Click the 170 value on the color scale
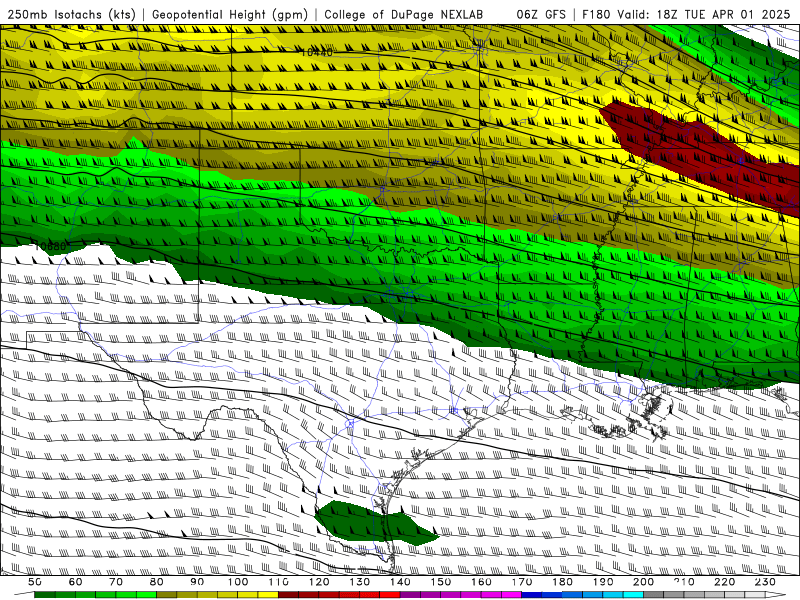This screenshot has height=600, width=800. [x=522, y=582]
